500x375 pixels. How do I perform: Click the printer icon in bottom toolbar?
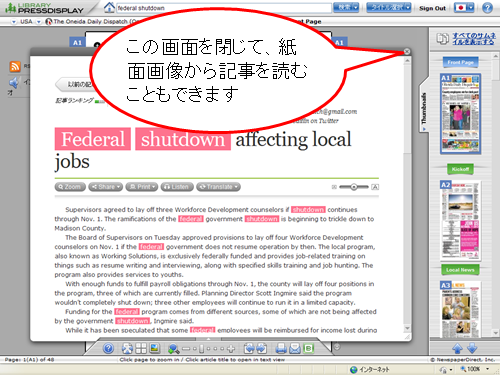pyautogui.click(x=281, y=349)
